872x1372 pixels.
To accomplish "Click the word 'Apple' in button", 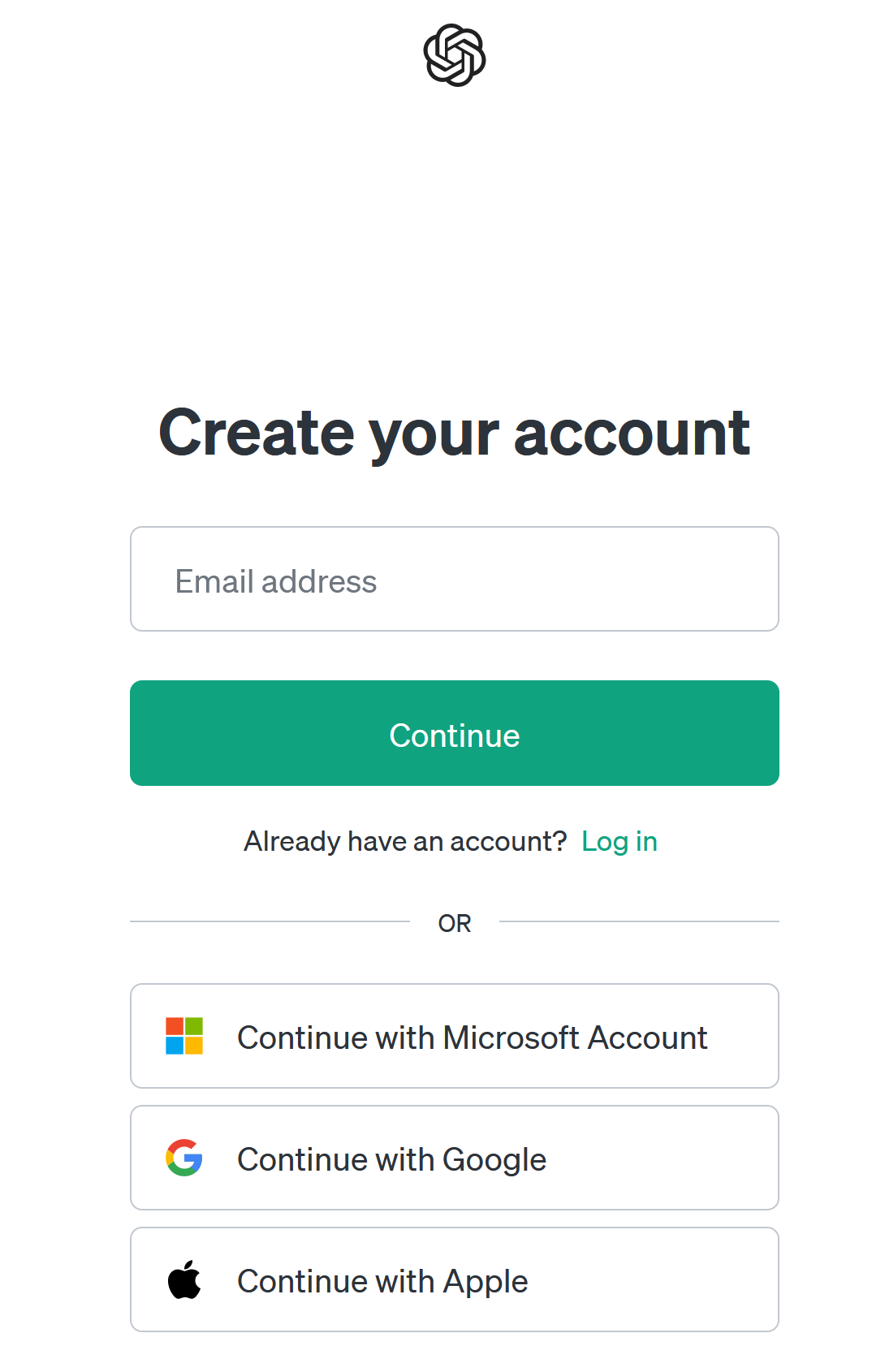I will point(486,1281).
